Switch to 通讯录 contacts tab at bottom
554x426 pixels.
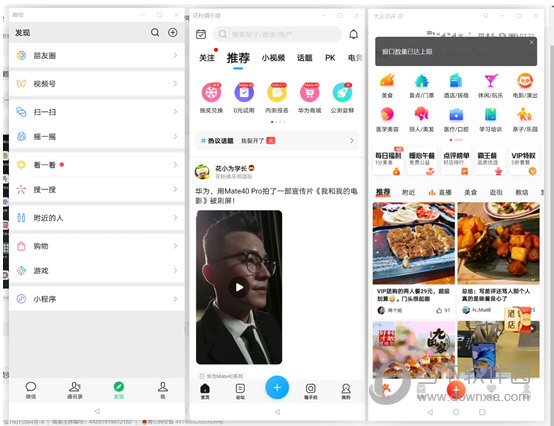pos(75,390)
